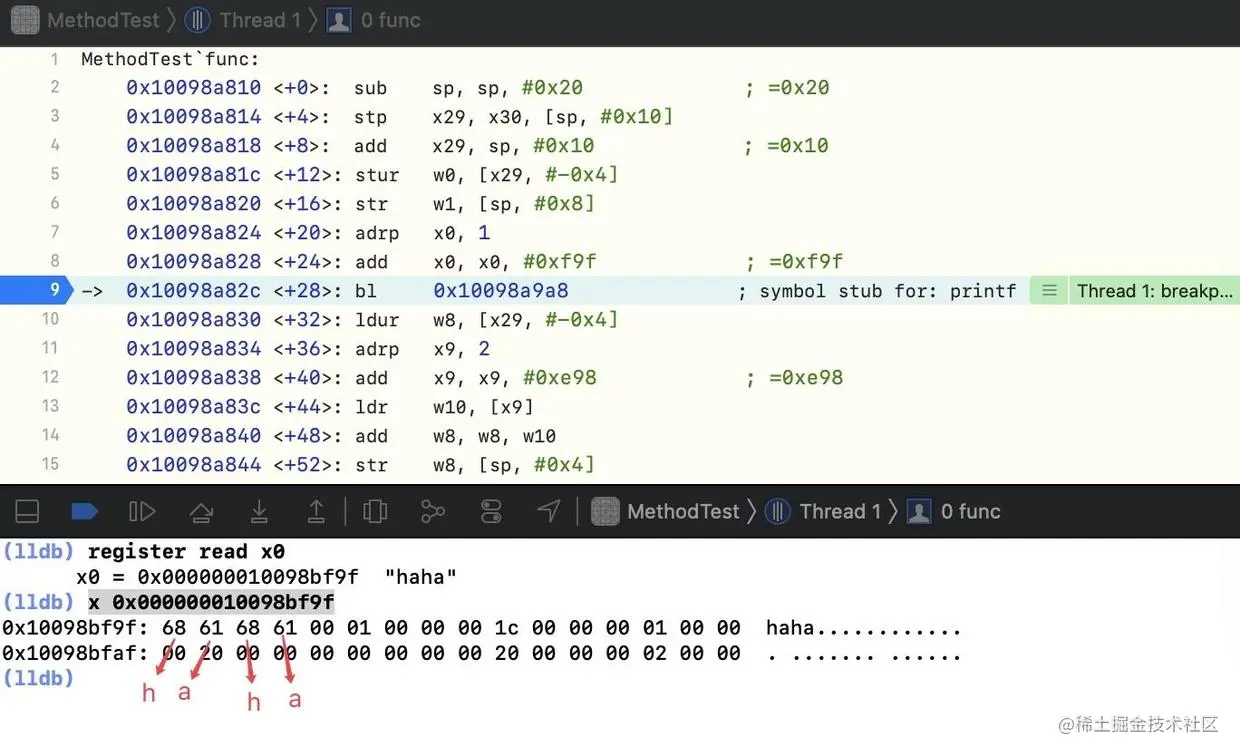Click 'stur' instruction on line 5
1240x756 pixels.
(376, 175)
